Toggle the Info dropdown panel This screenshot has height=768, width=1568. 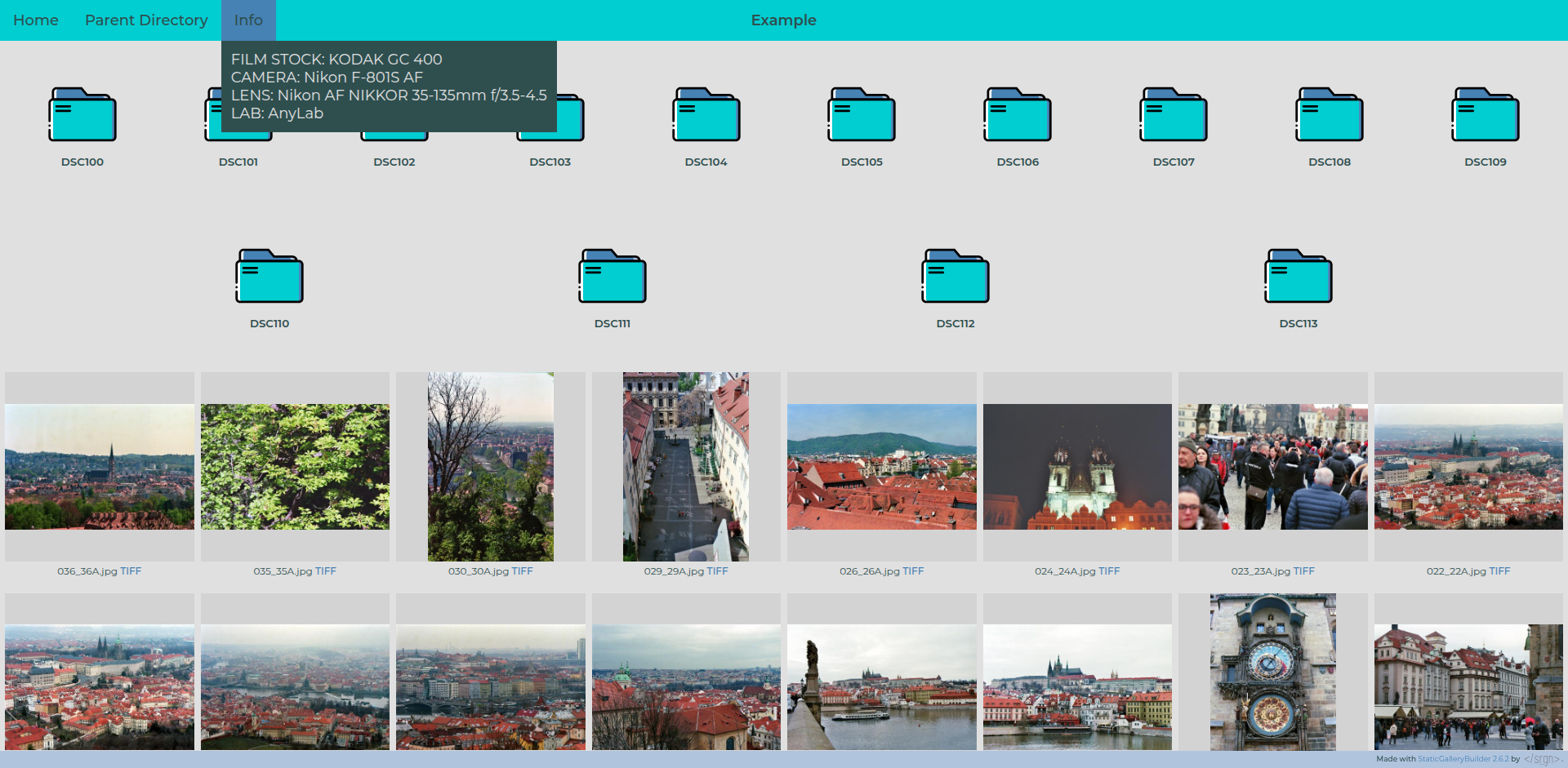pos(248,20)
